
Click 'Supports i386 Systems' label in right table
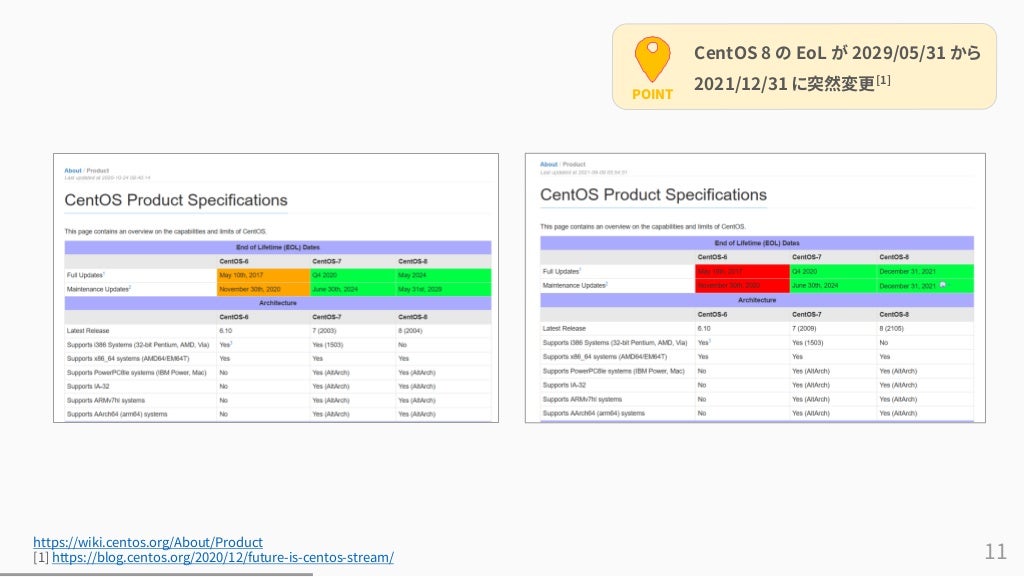(615, 343)
